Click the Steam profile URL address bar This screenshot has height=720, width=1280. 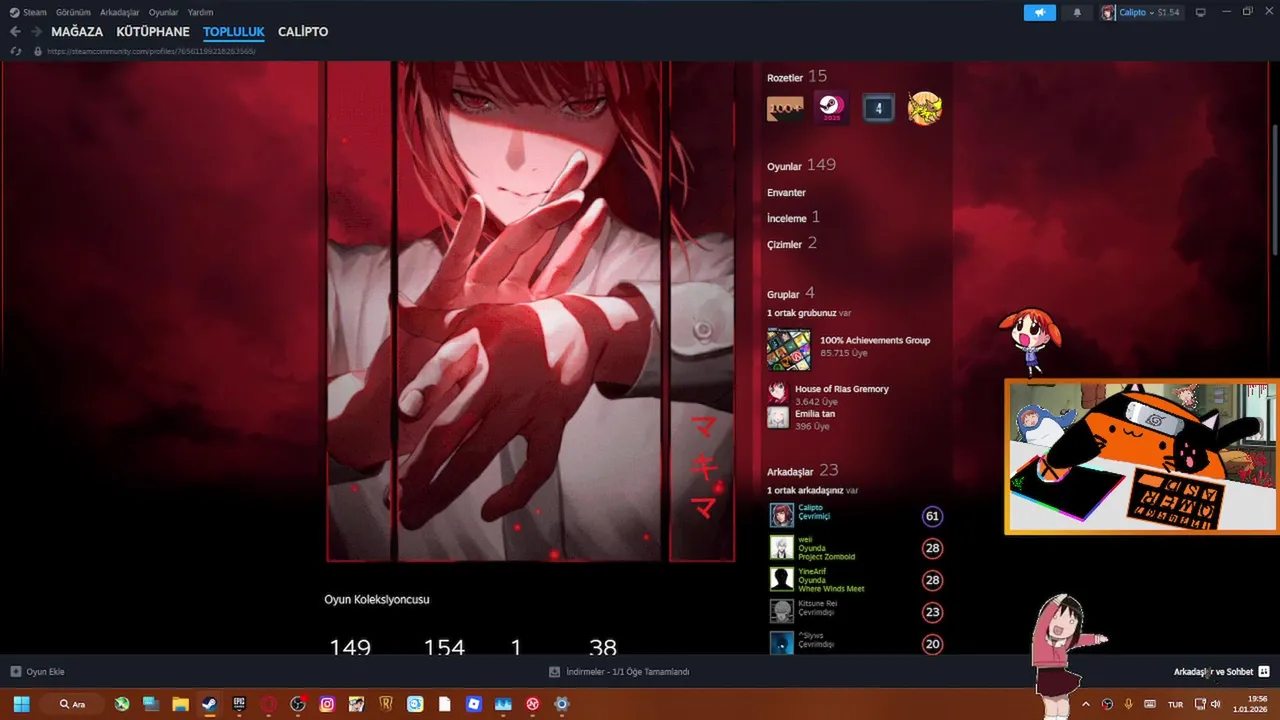pos(150,51)
